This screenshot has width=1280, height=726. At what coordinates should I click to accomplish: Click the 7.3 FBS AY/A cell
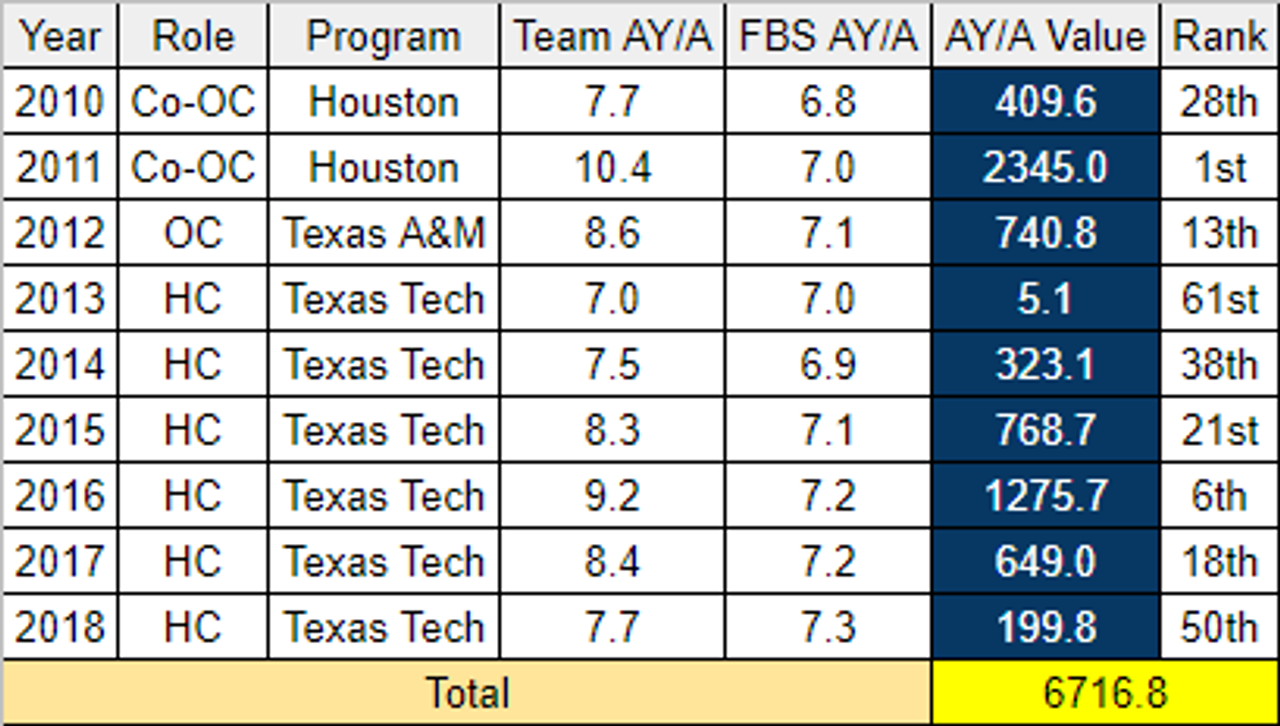(828, 627)
